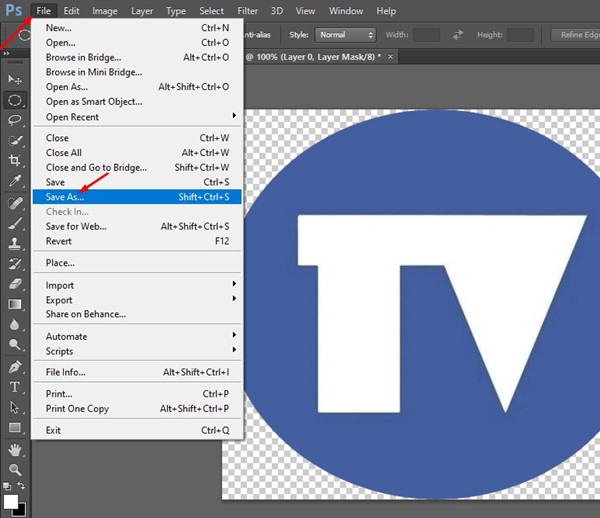The width and height of the screenshot is (600, 518).
Task: Select the Gradient tool
Action: pos(15,305)
